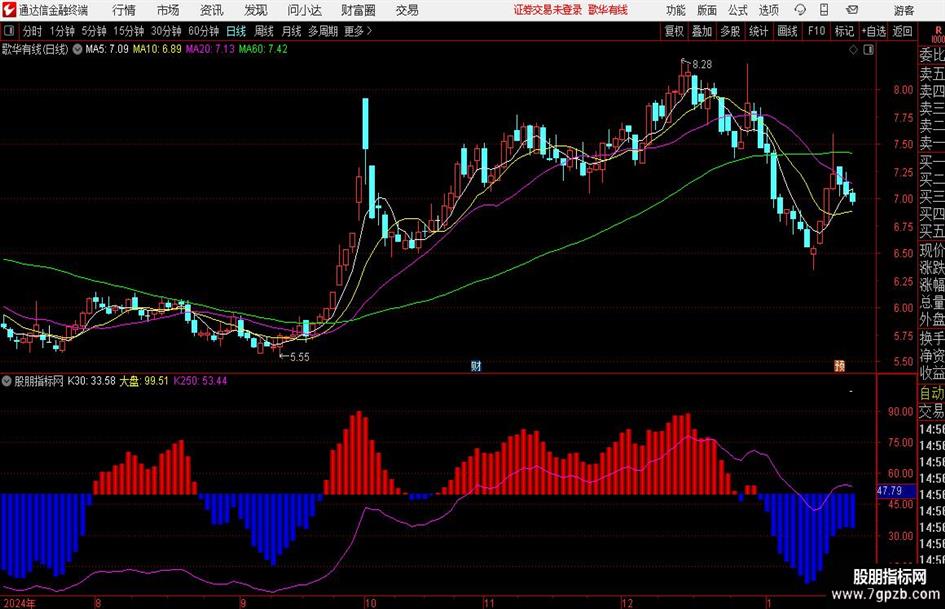This screenshot has width=945, height=609.
Task: Click the orange 预 marker on the chart
Action: (840, 365)
